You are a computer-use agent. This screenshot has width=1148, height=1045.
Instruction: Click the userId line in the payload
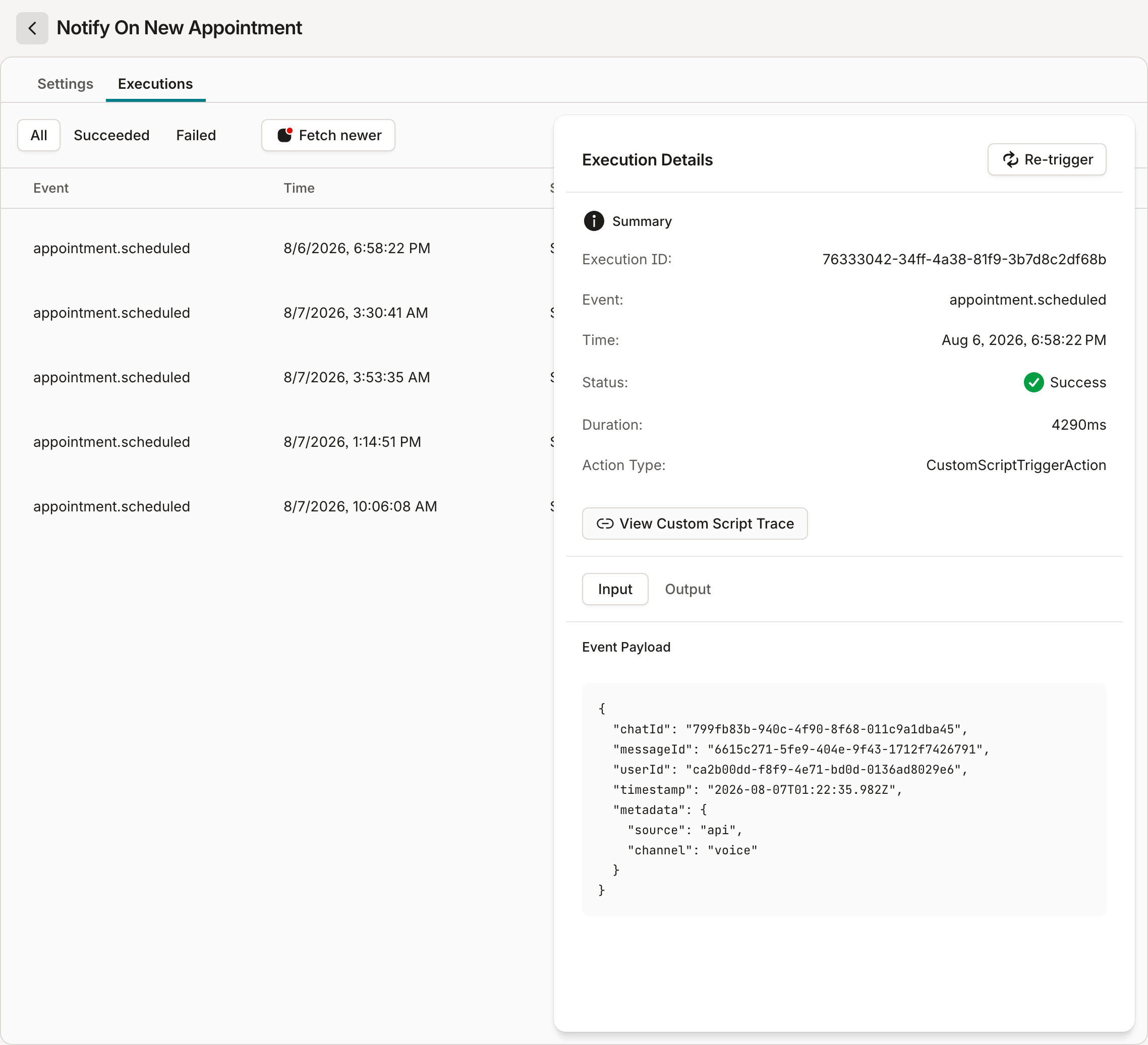pos(790,769)
